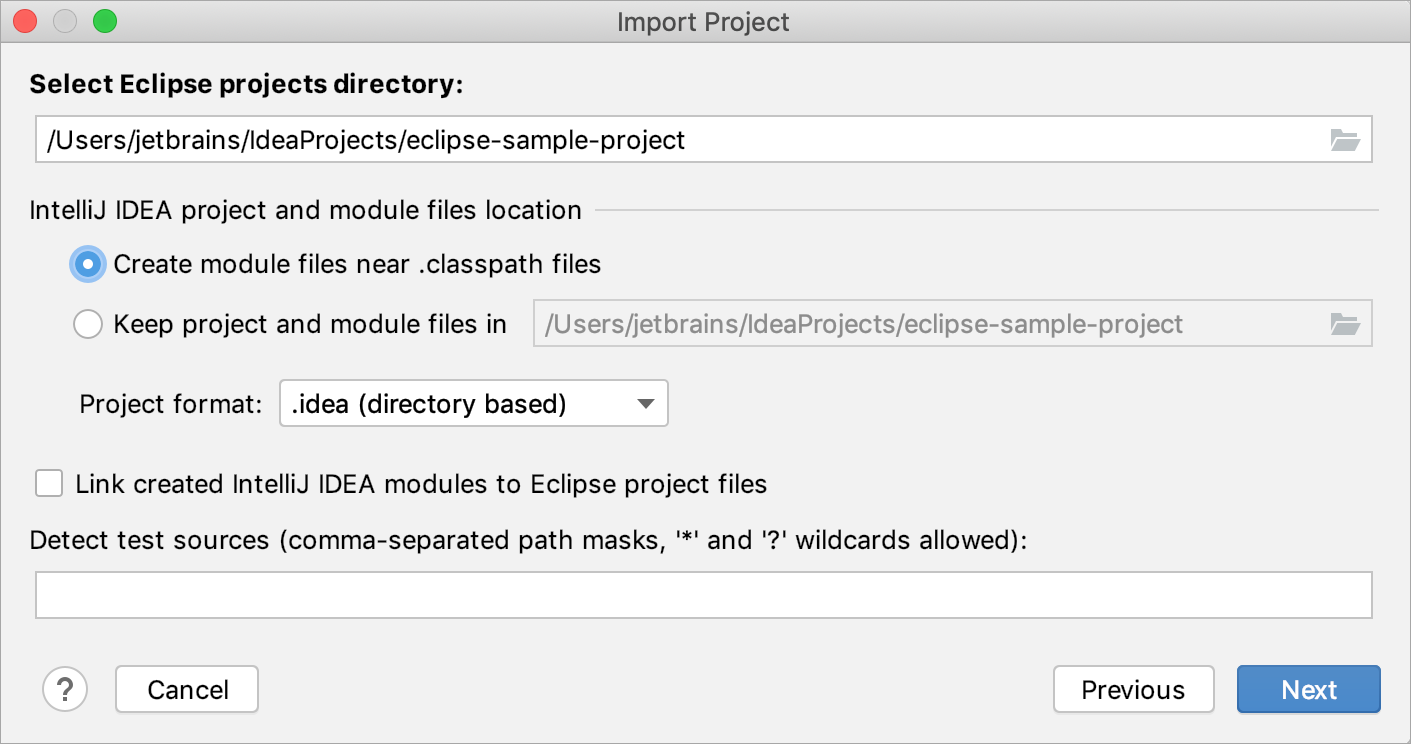Click the "Import Project" title bar text
This screenshot has width=1411, height=744.
pos(703,22)
